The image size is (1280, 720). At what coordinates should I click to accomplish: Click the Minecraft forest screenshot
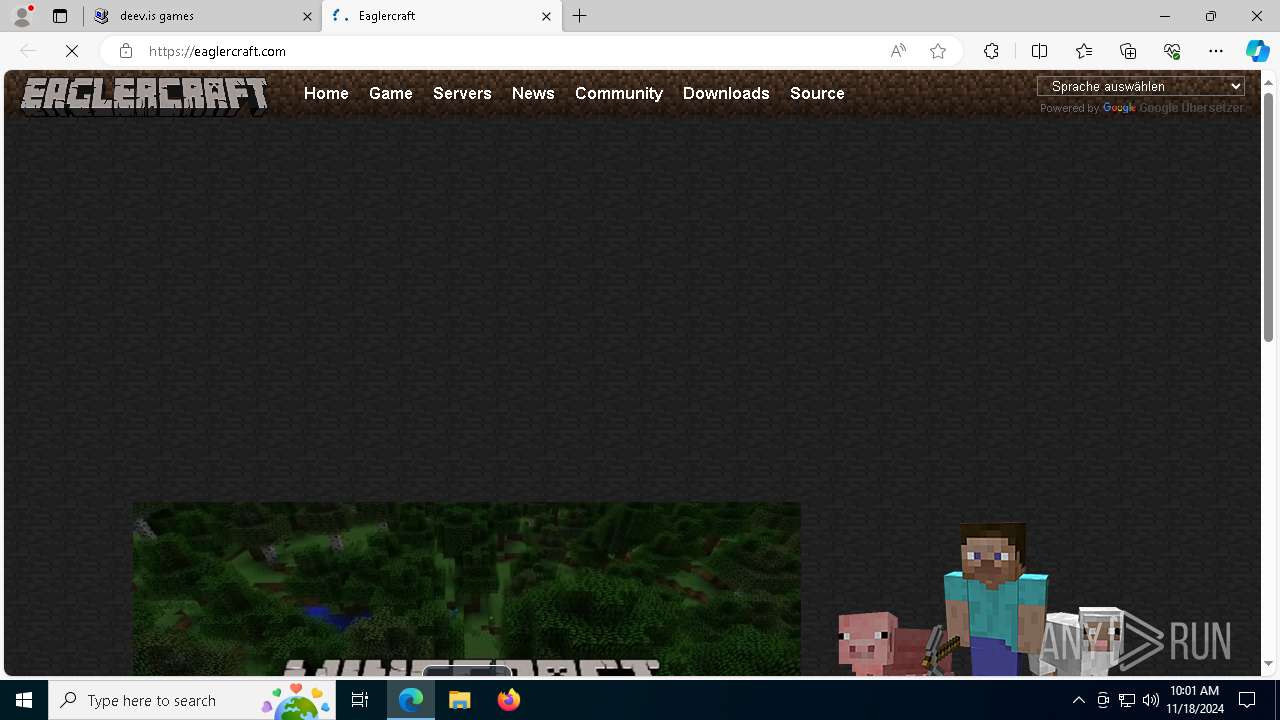(x=466, y=588)
